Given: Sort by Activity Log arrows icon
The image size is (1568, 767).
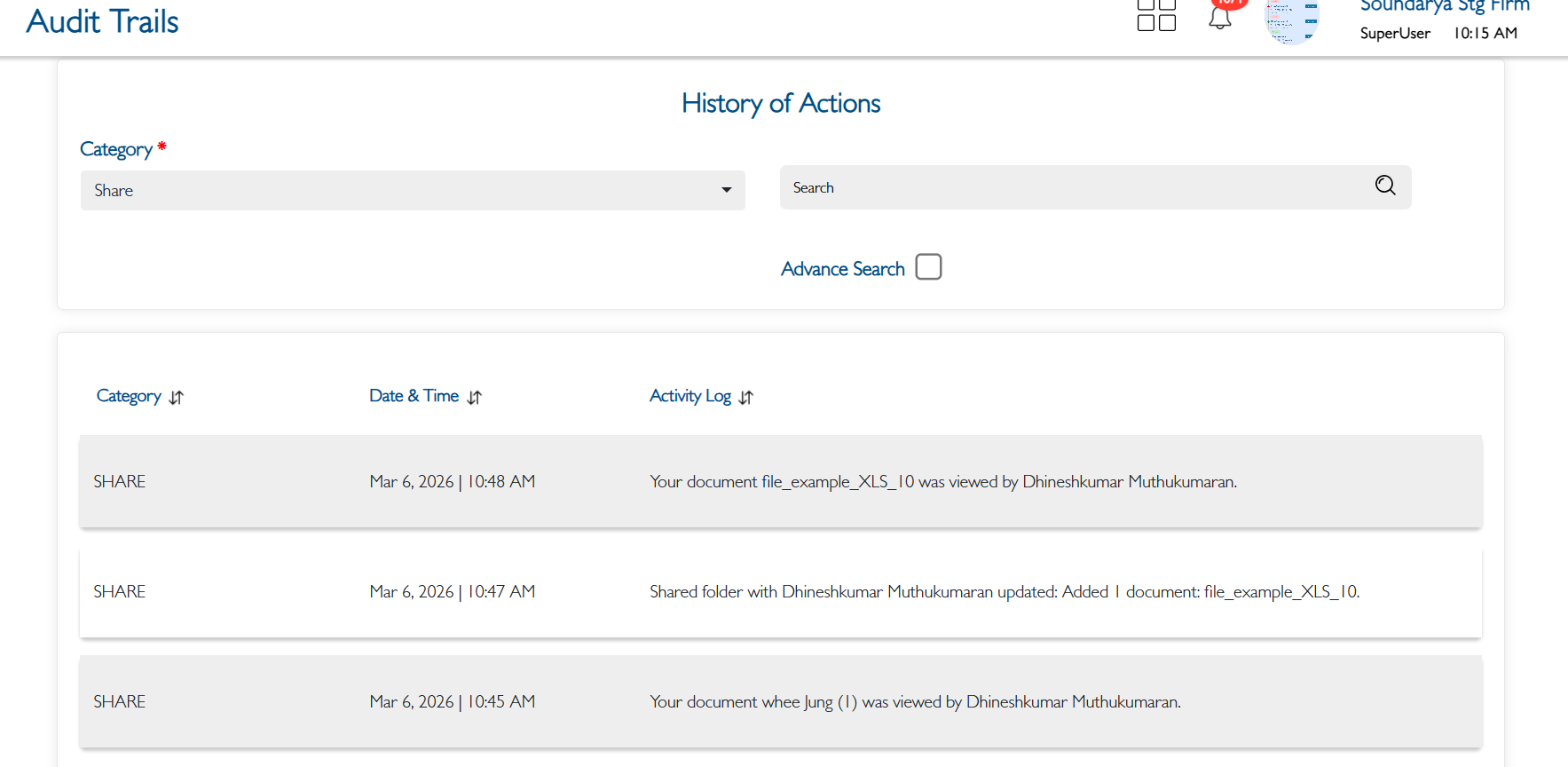Looking at the screenshot, I should coord(746,398).
